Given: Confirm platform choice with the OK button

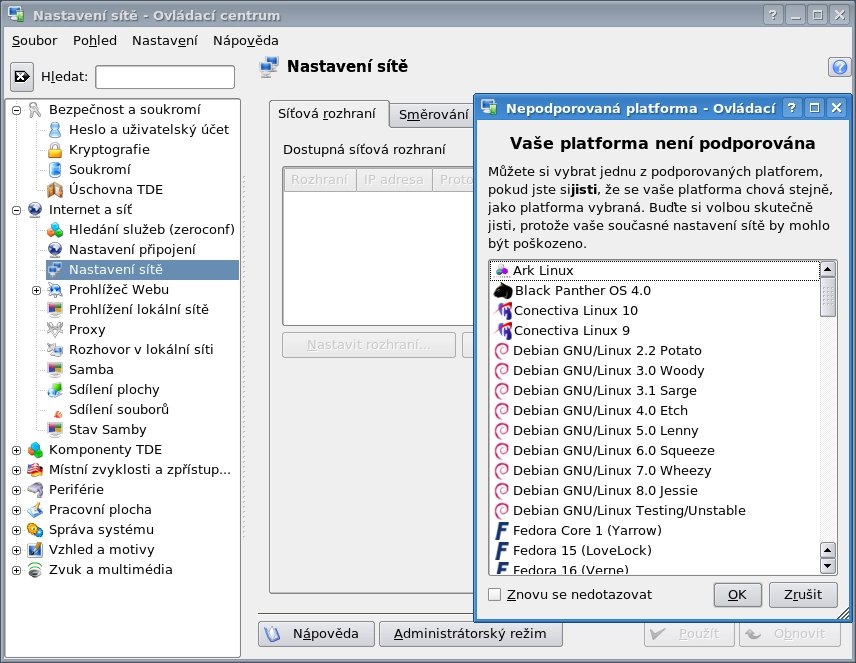Looking at the screenshot, I should point(737,595).
